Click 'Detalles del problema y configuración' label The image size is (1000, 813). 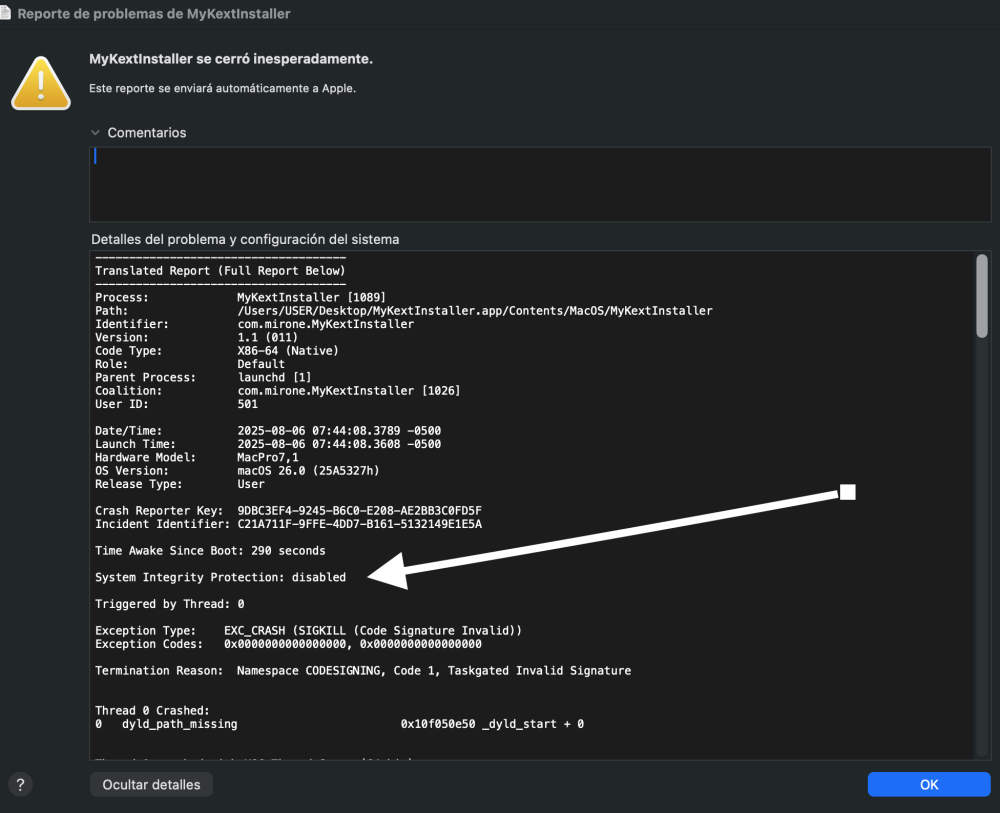click(x=245, y=239)
